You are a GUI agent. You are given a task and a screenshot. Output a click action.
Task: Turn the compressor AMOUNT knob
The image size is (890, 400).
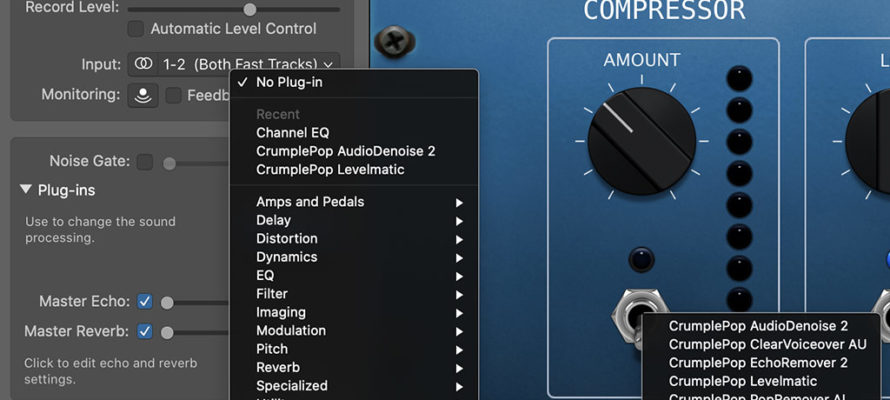[641, 141]
